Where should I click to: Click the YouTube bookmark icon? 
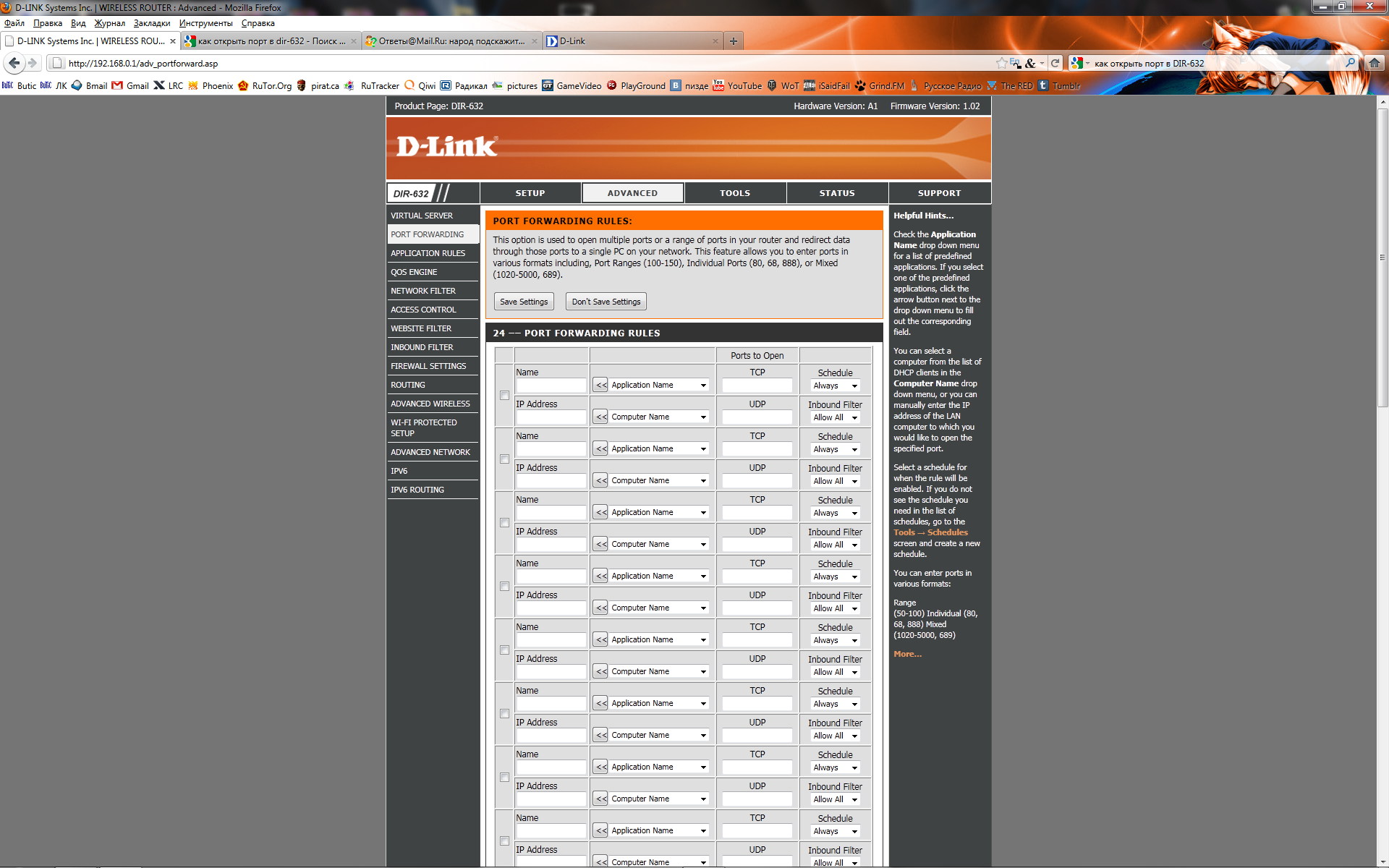718,85
